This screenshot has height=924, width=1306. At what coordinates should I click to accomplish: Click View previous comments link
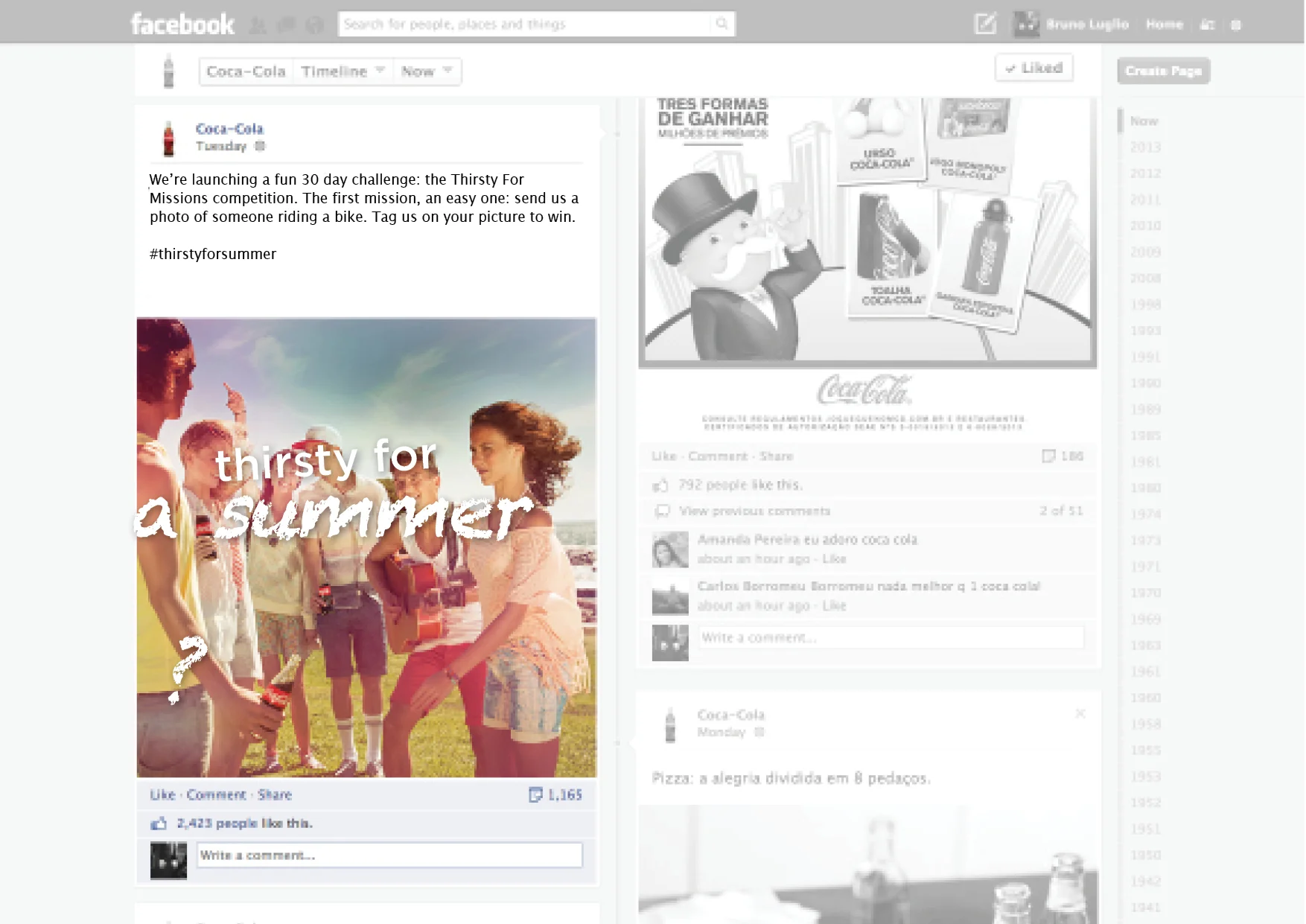point(754,511)
